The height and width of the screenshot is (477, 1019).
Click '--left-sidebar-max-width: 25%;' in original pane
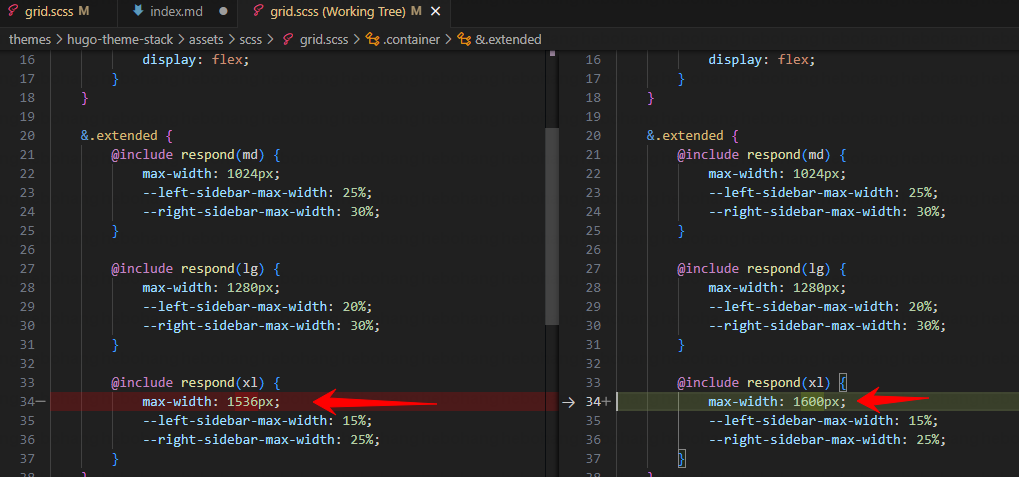pyautogui.click(x=257, y=192)
